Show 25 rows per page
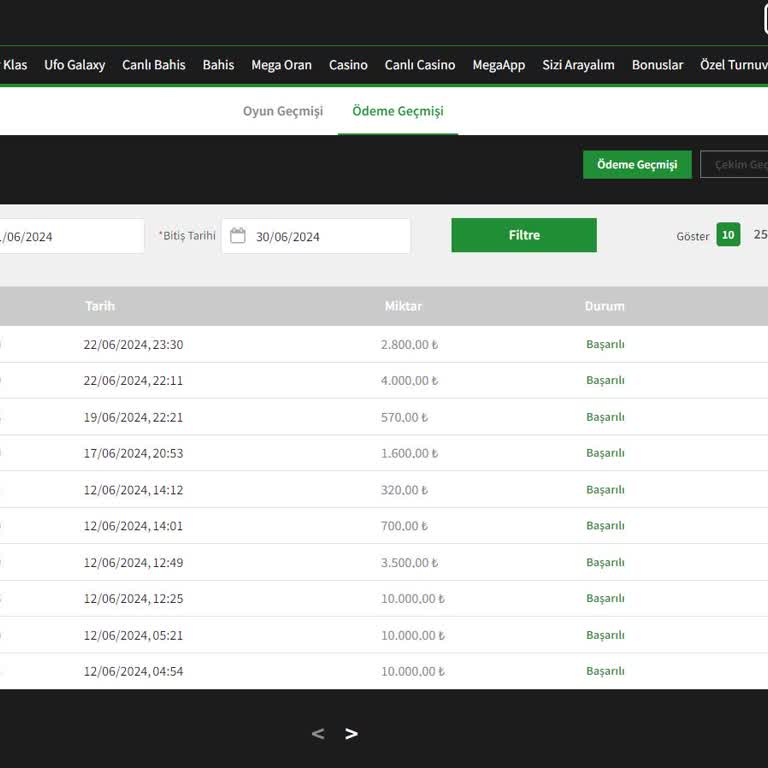The width and height of the screenshot is (768, 768). click(760, 235)
